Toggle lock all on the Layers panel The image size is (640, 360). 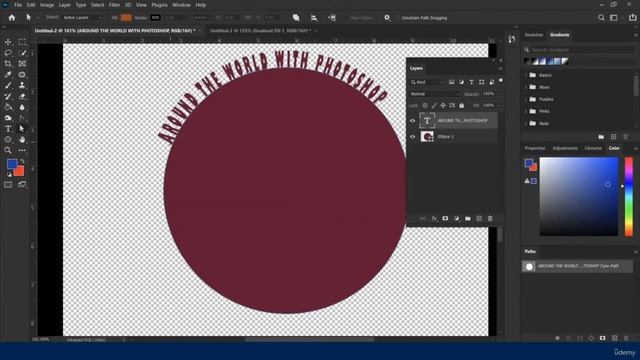[462, 106]
